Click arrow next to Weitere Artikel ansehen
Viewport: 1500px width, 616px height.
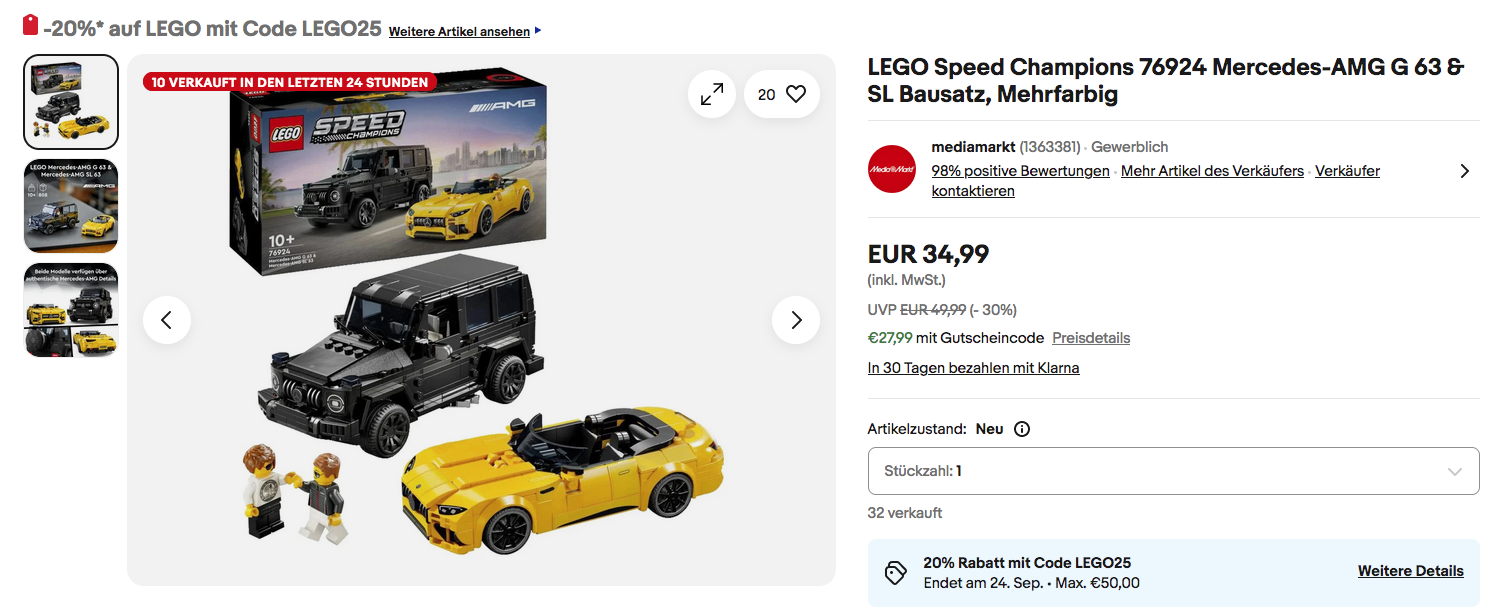(x=538, y=31)
